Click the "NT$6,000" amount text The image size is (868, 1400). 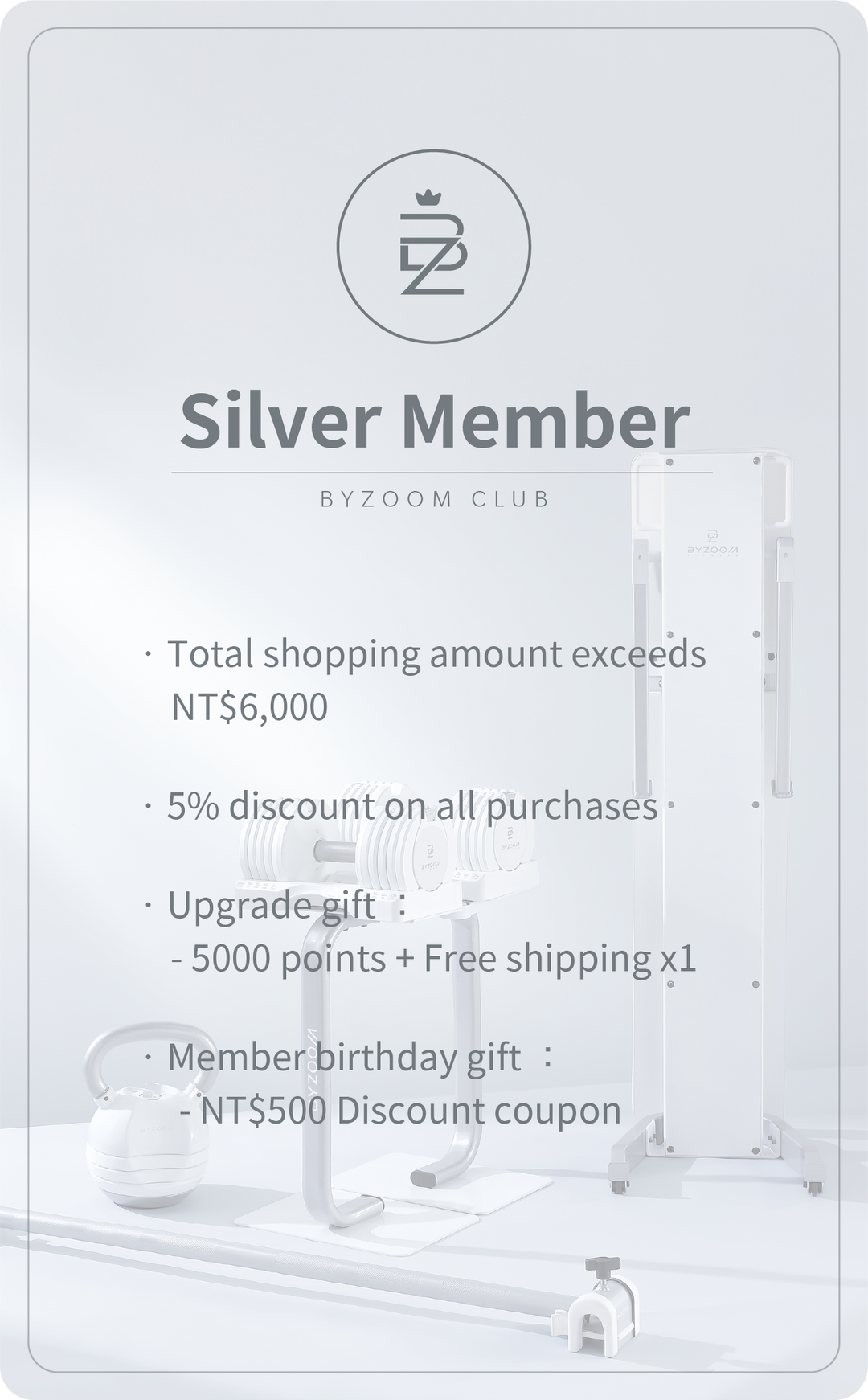pyautogui.click(x=250, y=707)
